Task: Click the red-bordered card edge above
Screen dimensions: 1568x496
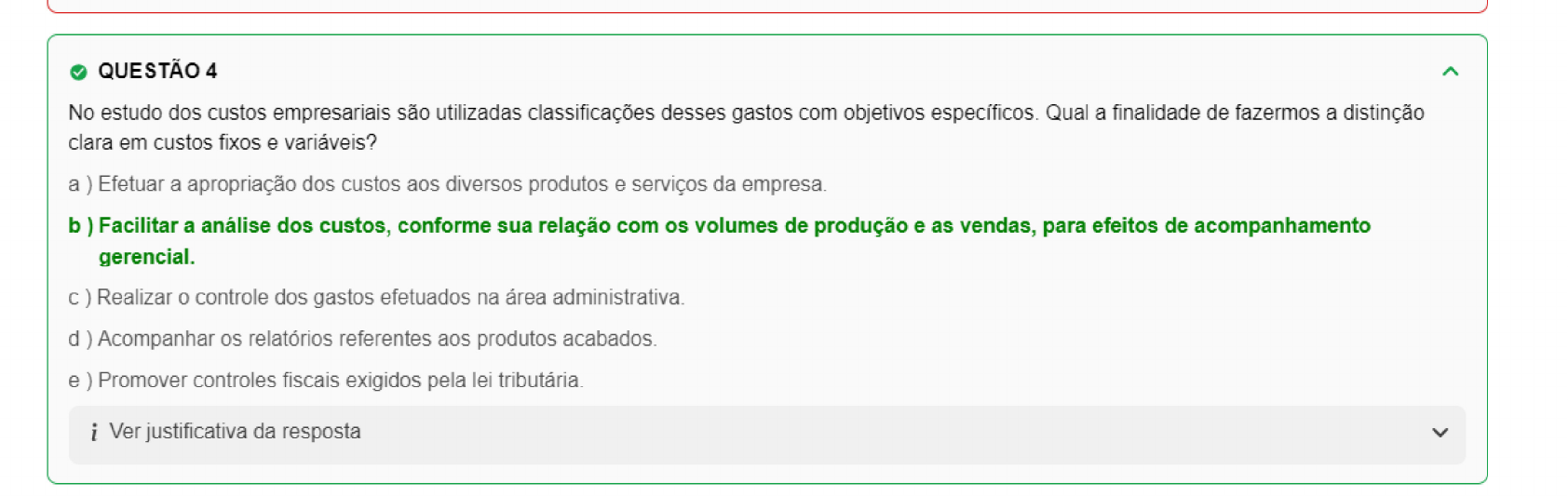Action: pyautogui.click(x=766, y=10)
